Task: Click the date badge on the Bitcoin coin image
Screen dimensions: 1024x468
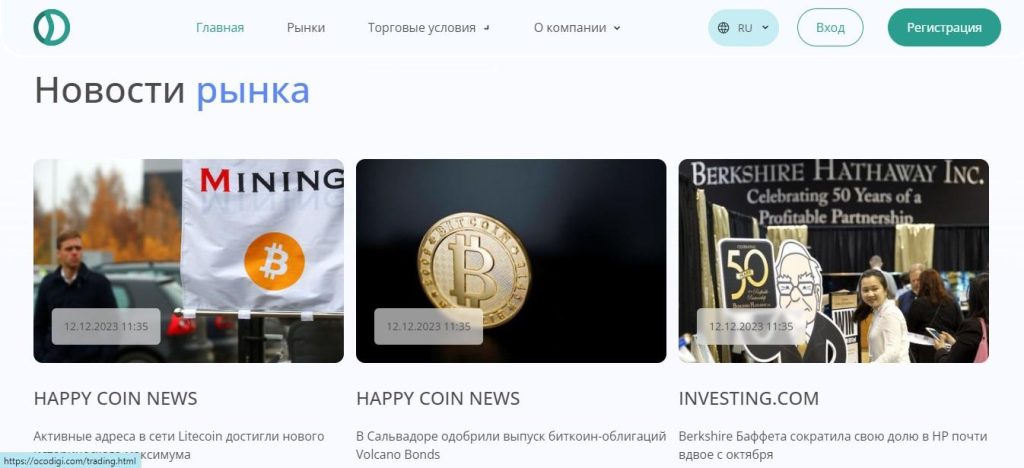Action: coord(428,326)
